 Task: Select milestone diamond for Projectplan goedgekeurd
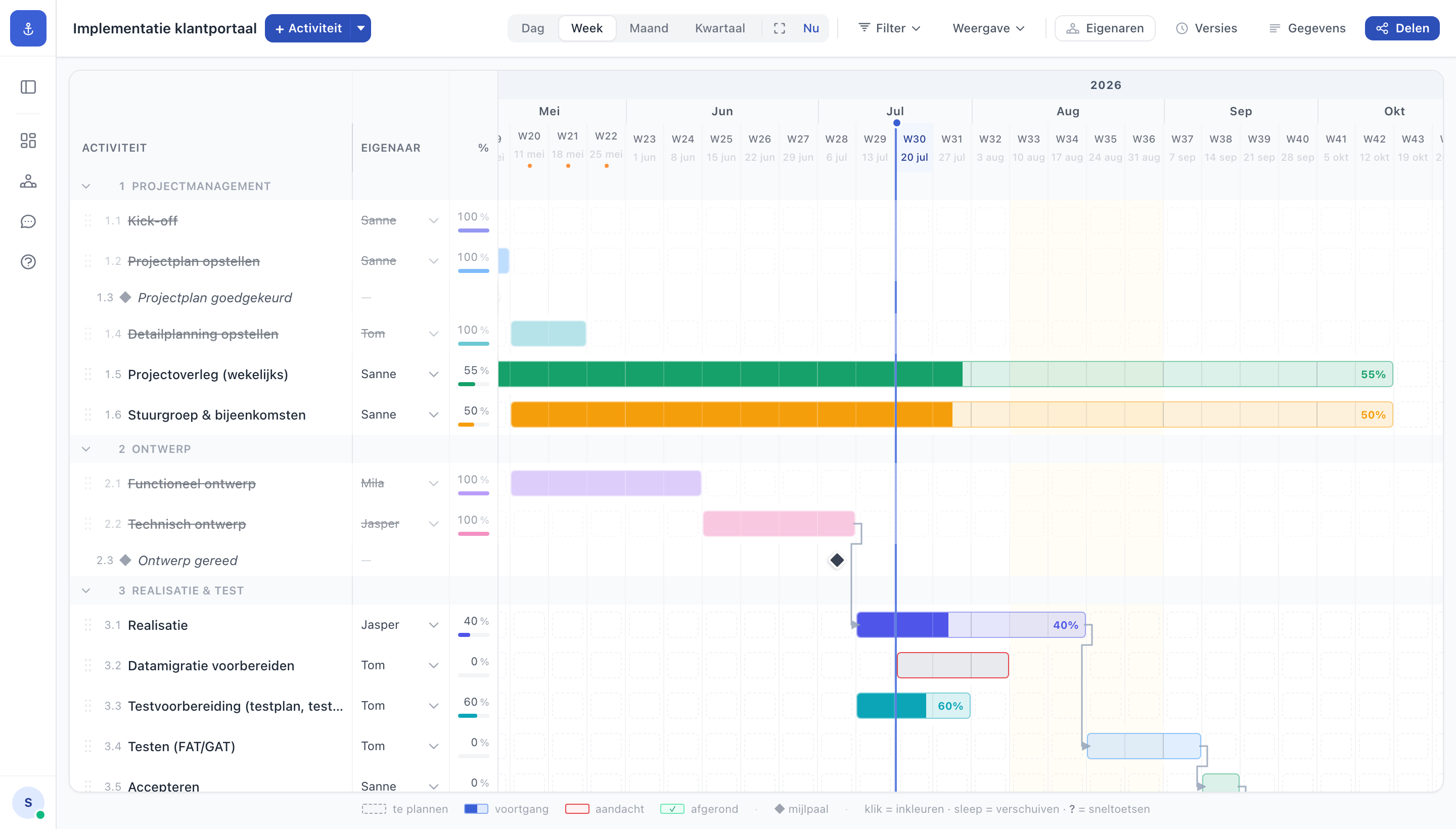pyautogui.click(x=125, y=297)
